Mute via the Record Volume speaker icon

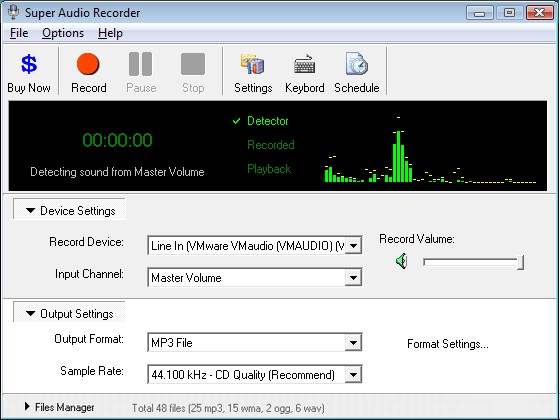[401, 261]
